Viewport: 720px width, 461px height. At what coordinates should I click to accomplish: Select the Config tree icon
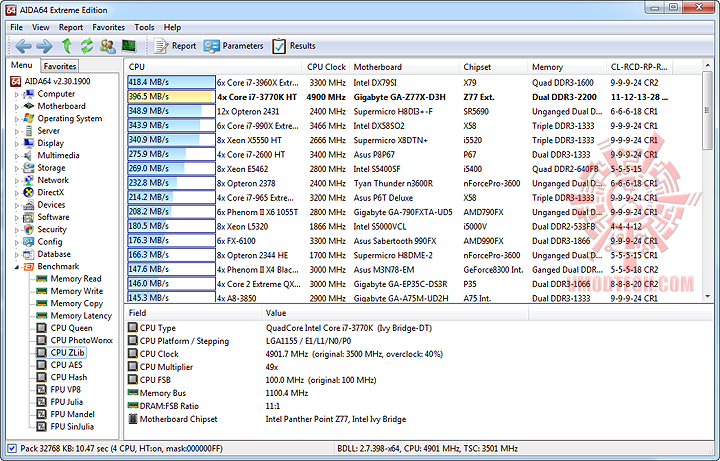[x=28, y=242]
